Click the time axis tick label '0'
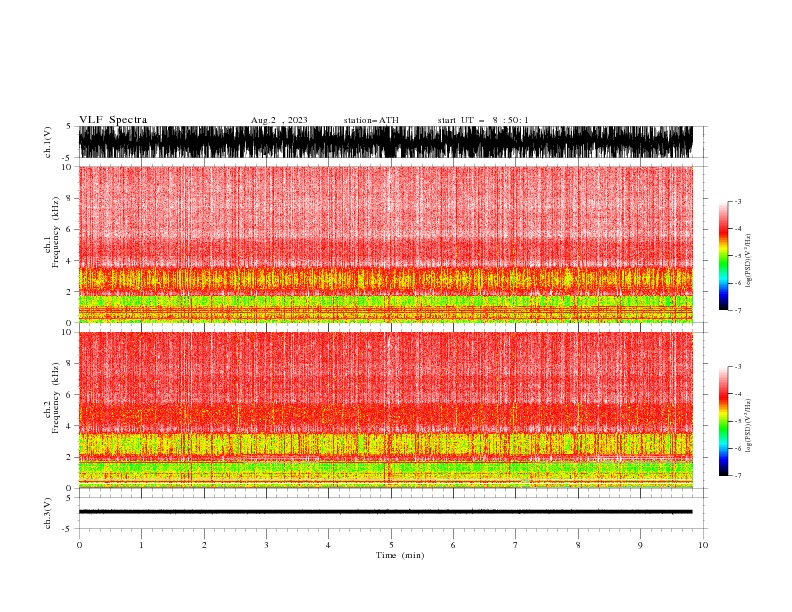 79,545
